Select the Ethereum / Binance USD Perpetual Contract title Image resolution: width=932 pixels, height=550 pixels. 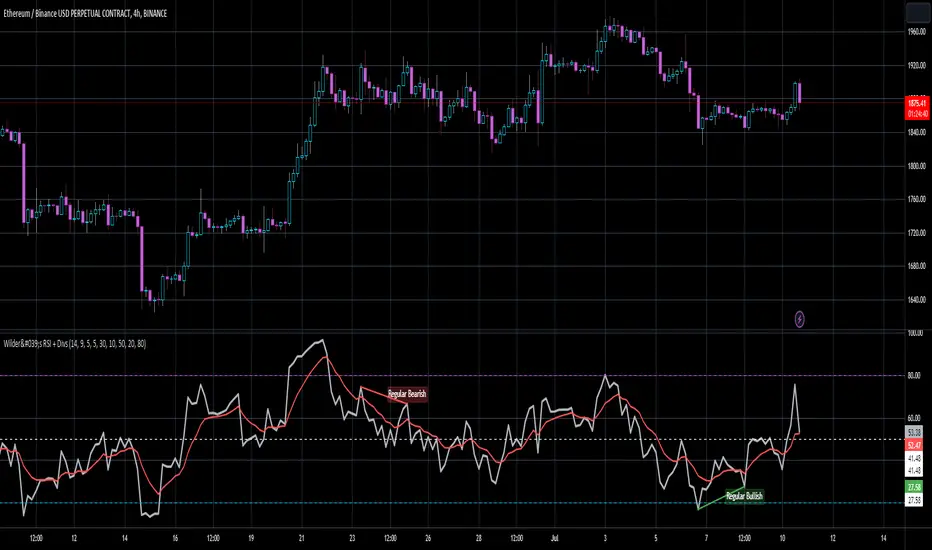(x=85, y=13)
